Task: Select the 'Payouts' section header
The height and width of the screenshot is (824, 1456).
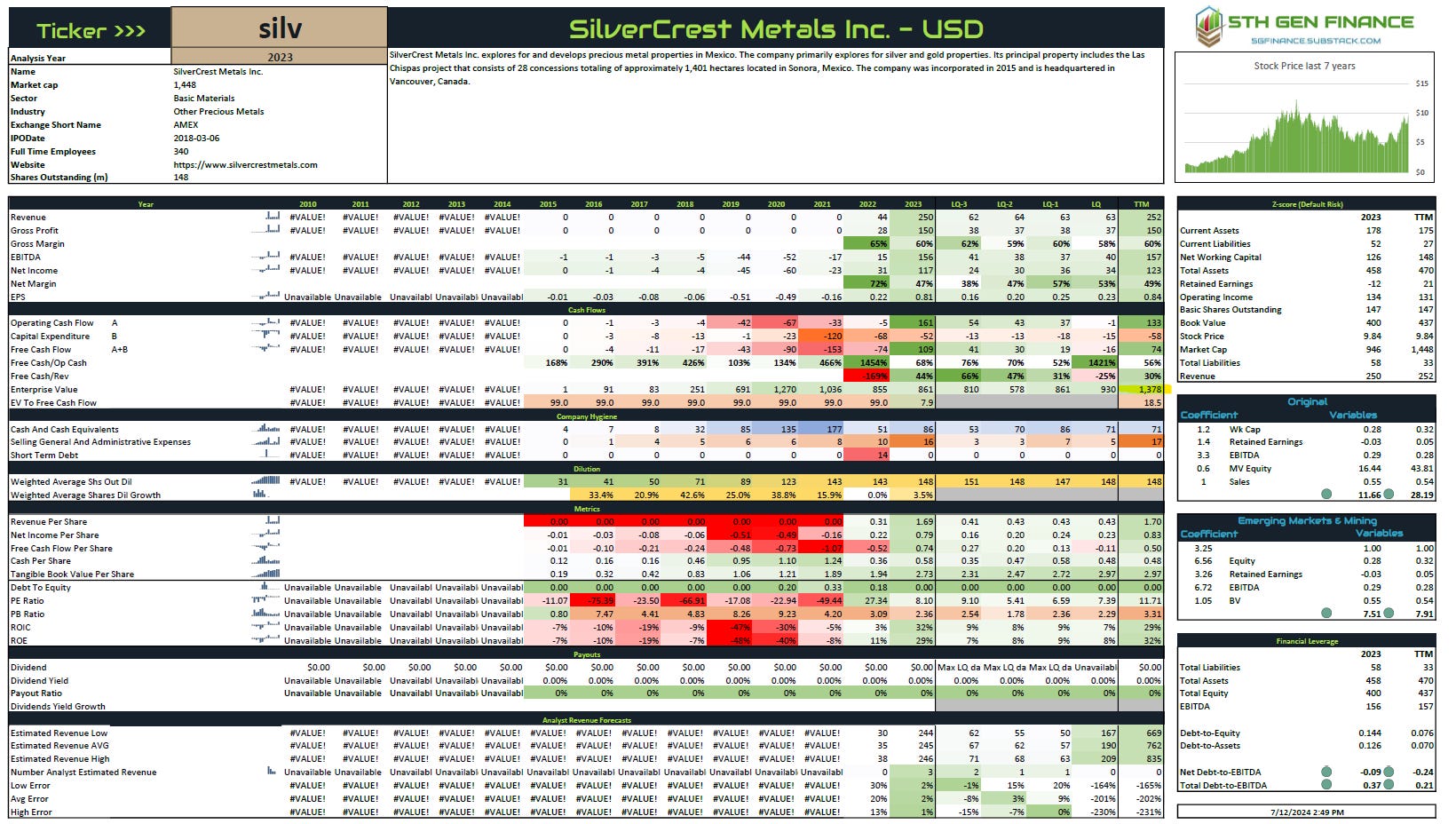Action: pyautogui.click(x=586, y=654)
